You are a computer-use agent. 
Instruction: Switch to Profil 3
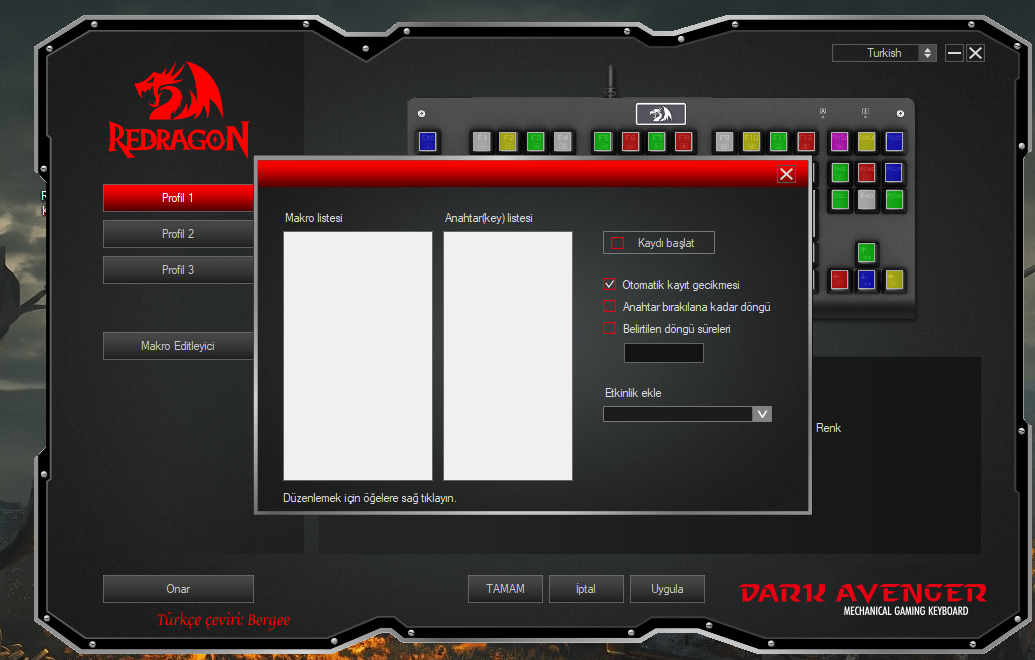pos(178,270)
